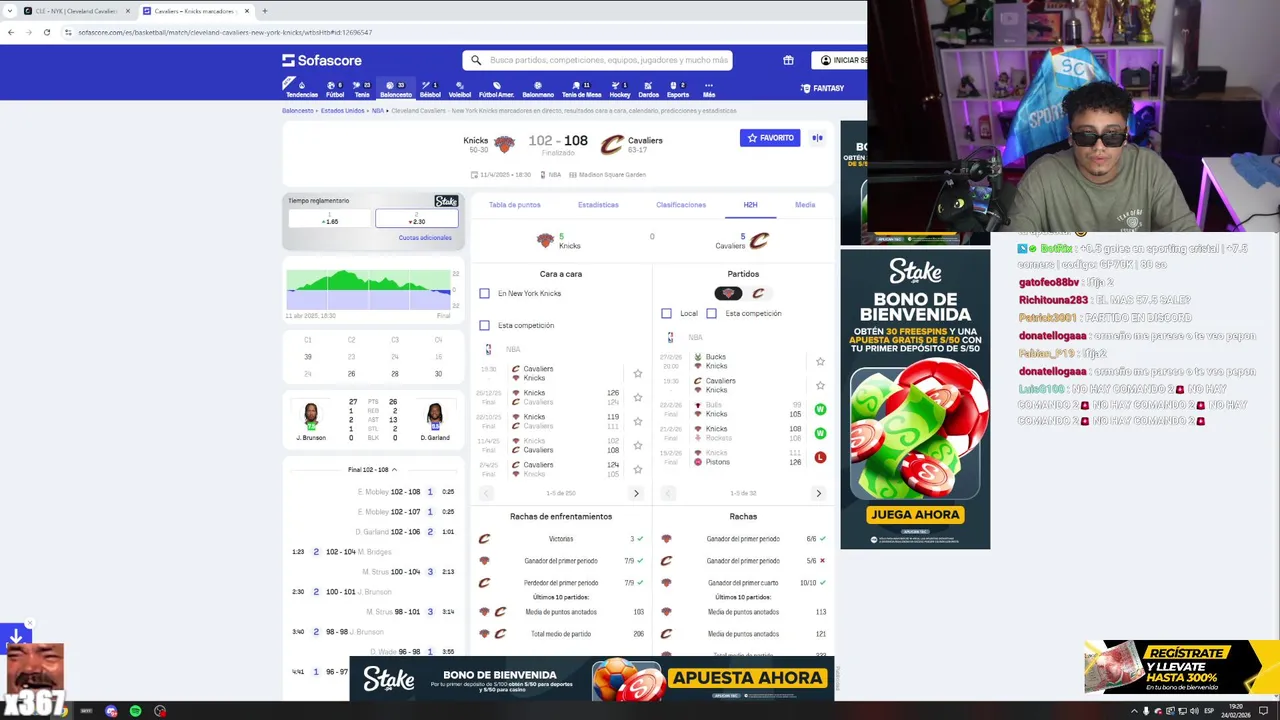
Task: Open the Fútbol sports category
Action: [x=335, y=89]
